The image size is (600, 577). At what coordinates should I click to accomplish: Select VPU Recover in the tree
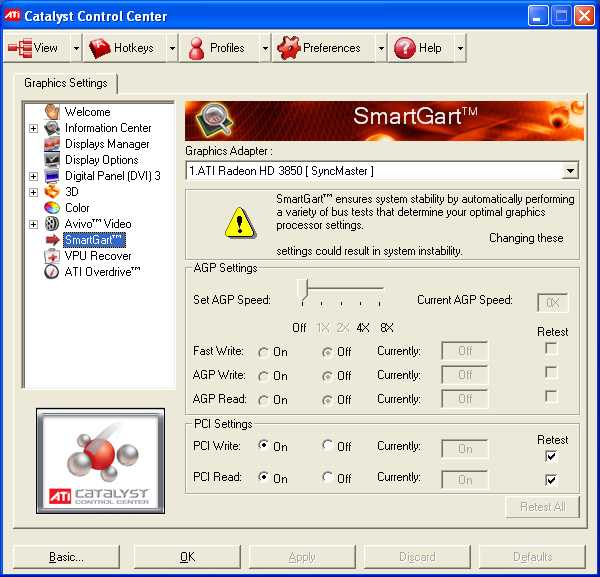pyautogui.click(x=98, y=256)
